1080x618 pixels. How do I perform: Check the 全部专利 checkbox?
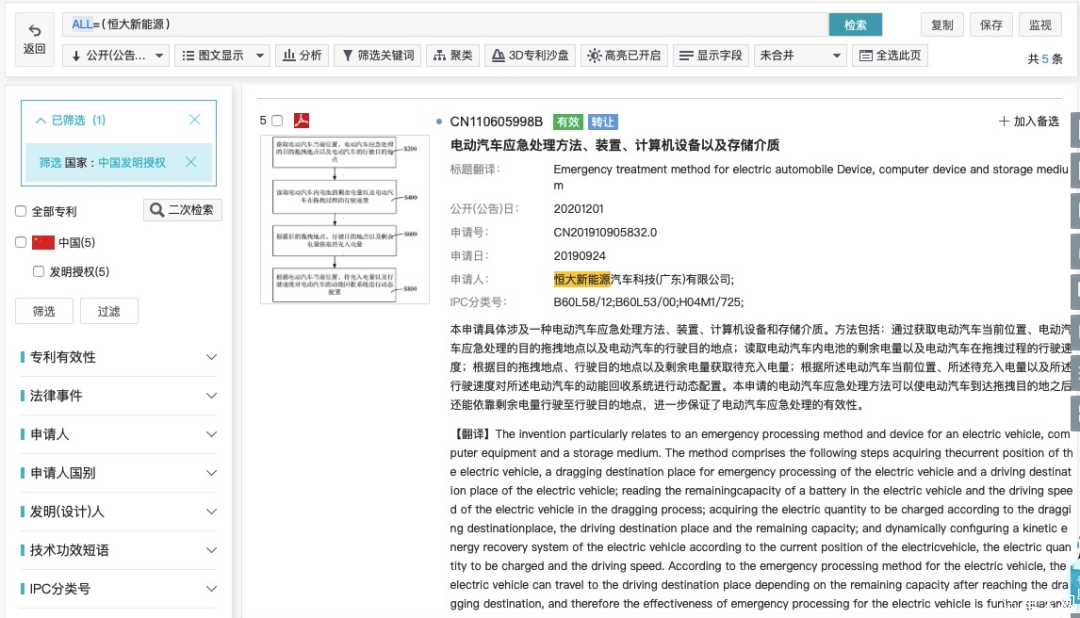pyautogui.click(x=21, y=212)
